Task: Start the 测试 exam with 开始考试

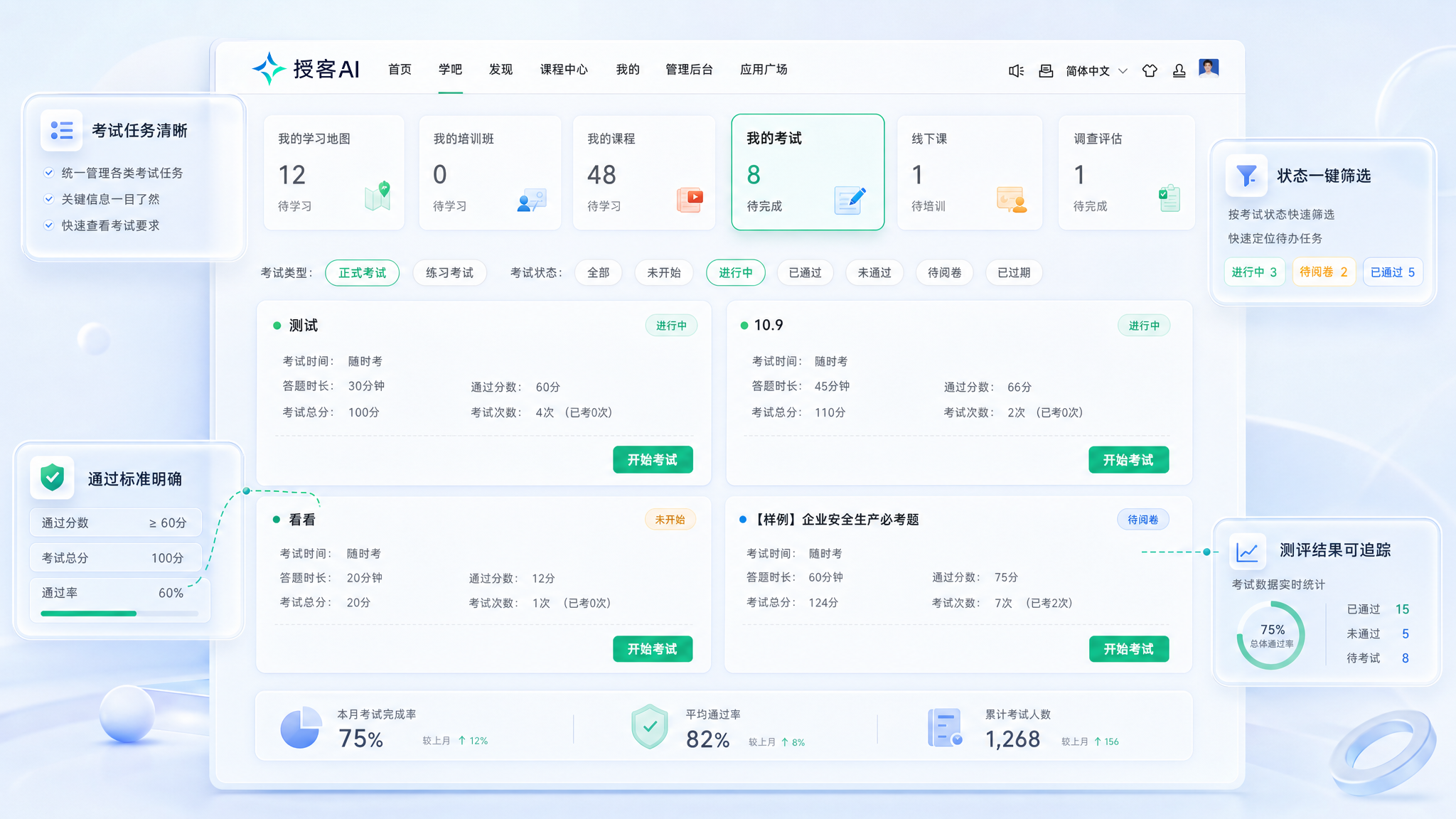Action: (x=653, y=460)
